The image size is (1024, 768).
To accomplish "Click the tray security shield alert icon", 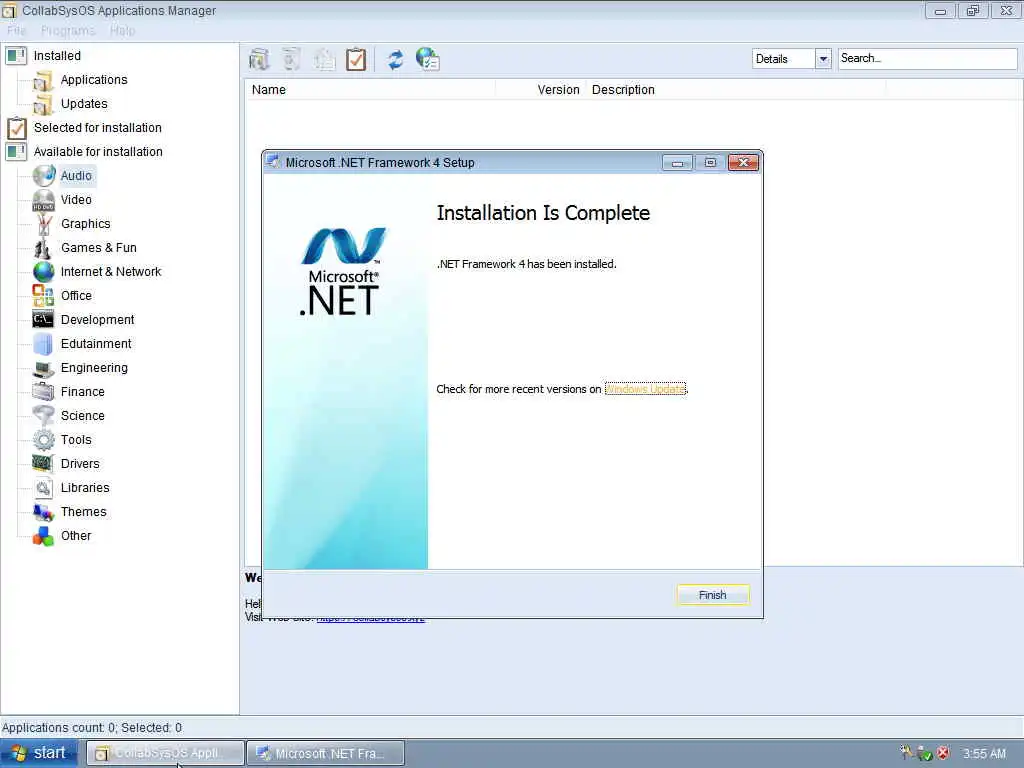I will coord(942,753).
